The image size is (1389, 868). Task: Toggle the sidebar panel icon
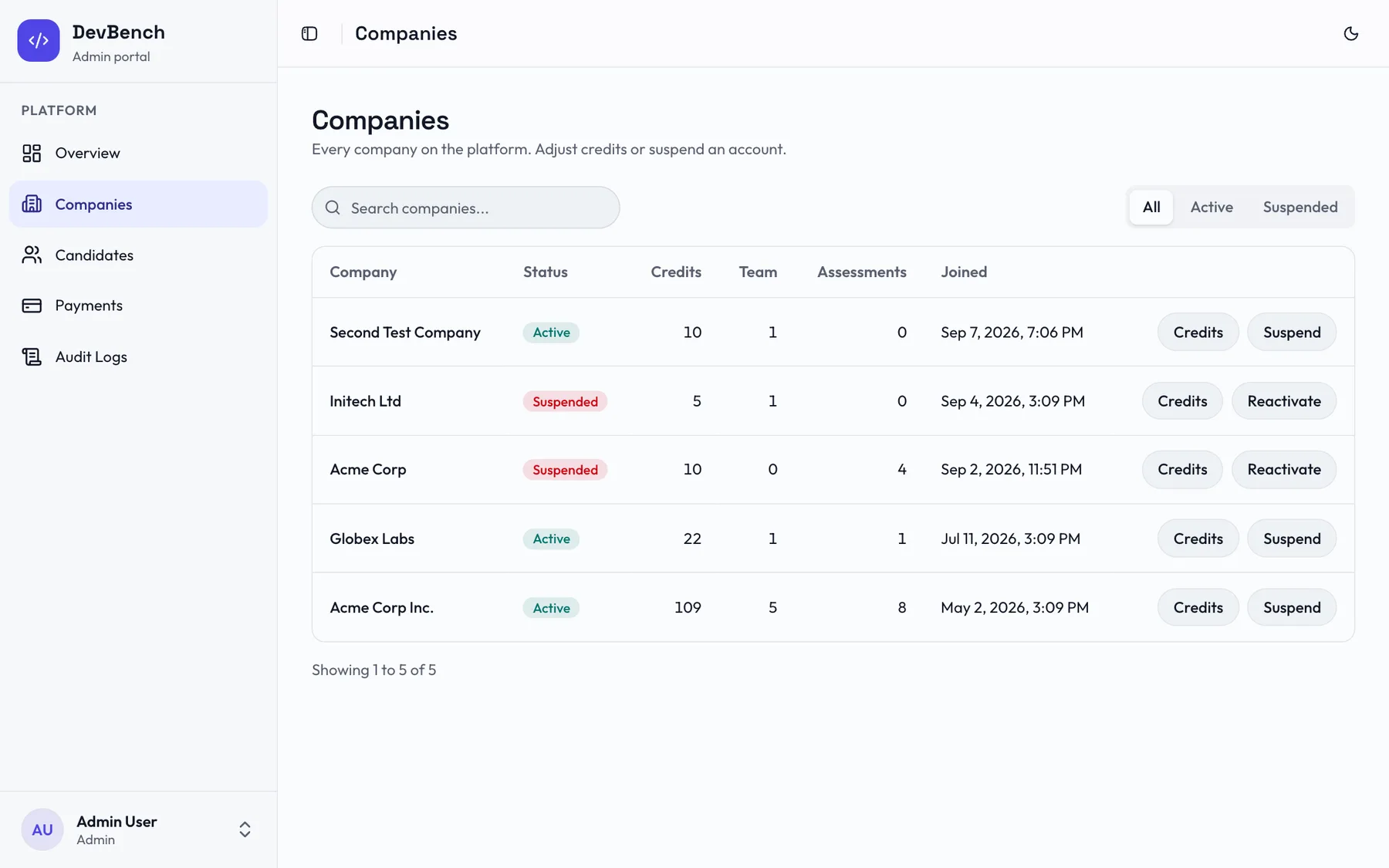309,33
